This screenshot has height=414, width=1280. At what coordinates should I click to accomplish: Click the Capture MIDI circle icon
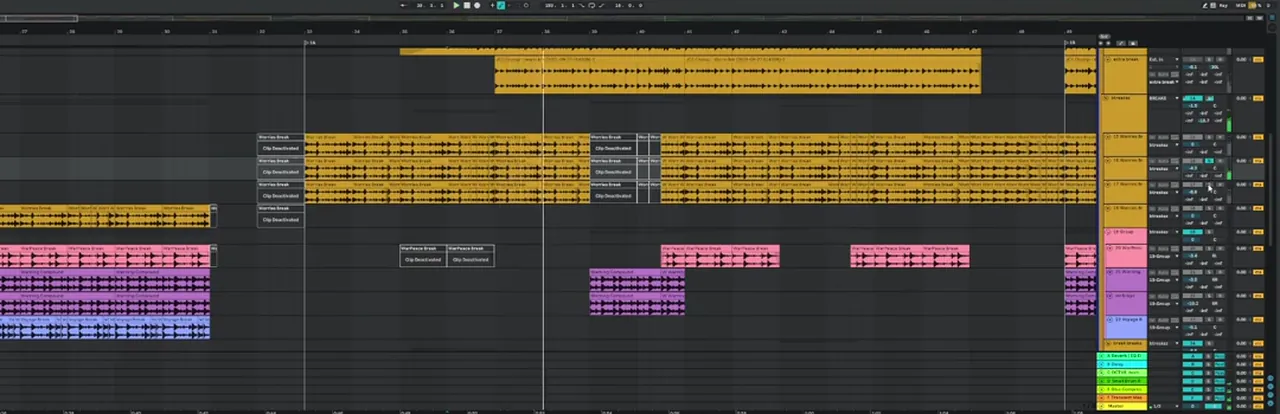tap(526, 5)
